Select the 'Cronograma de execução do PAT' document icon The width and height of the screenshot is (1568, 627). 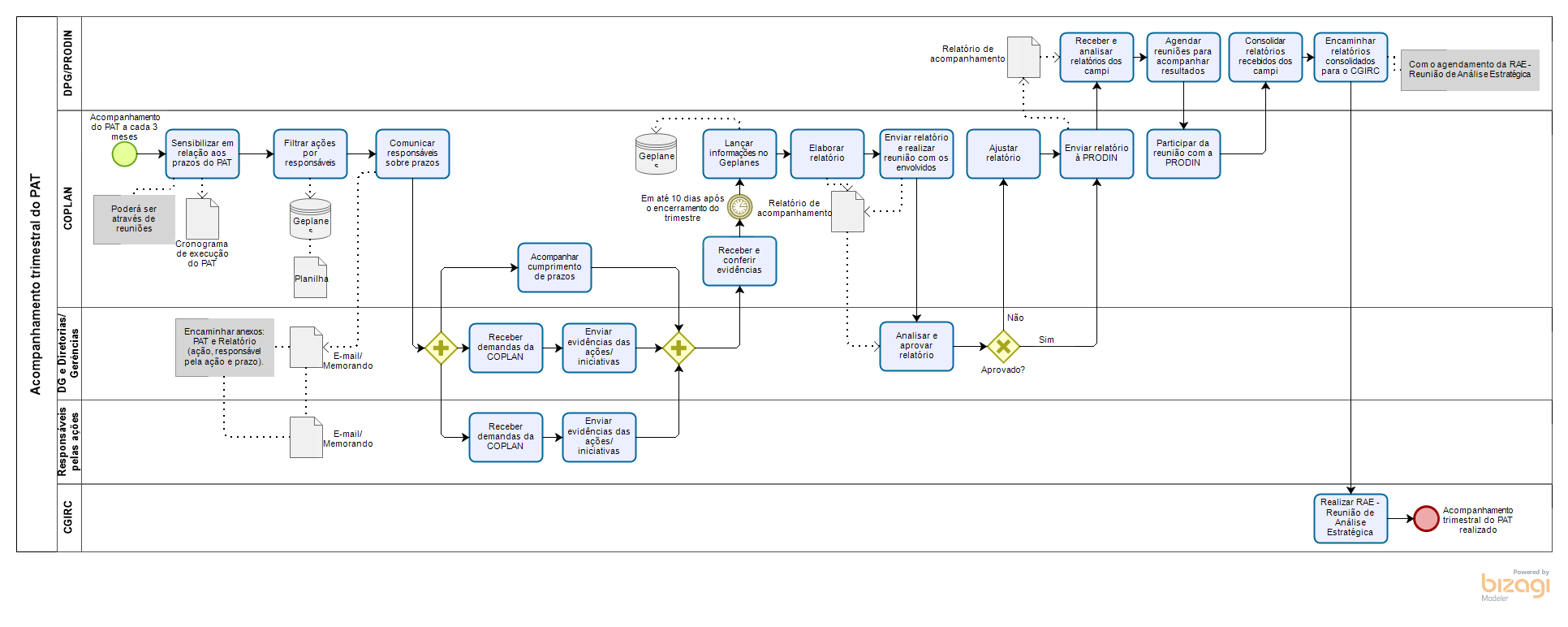[202, 218]
